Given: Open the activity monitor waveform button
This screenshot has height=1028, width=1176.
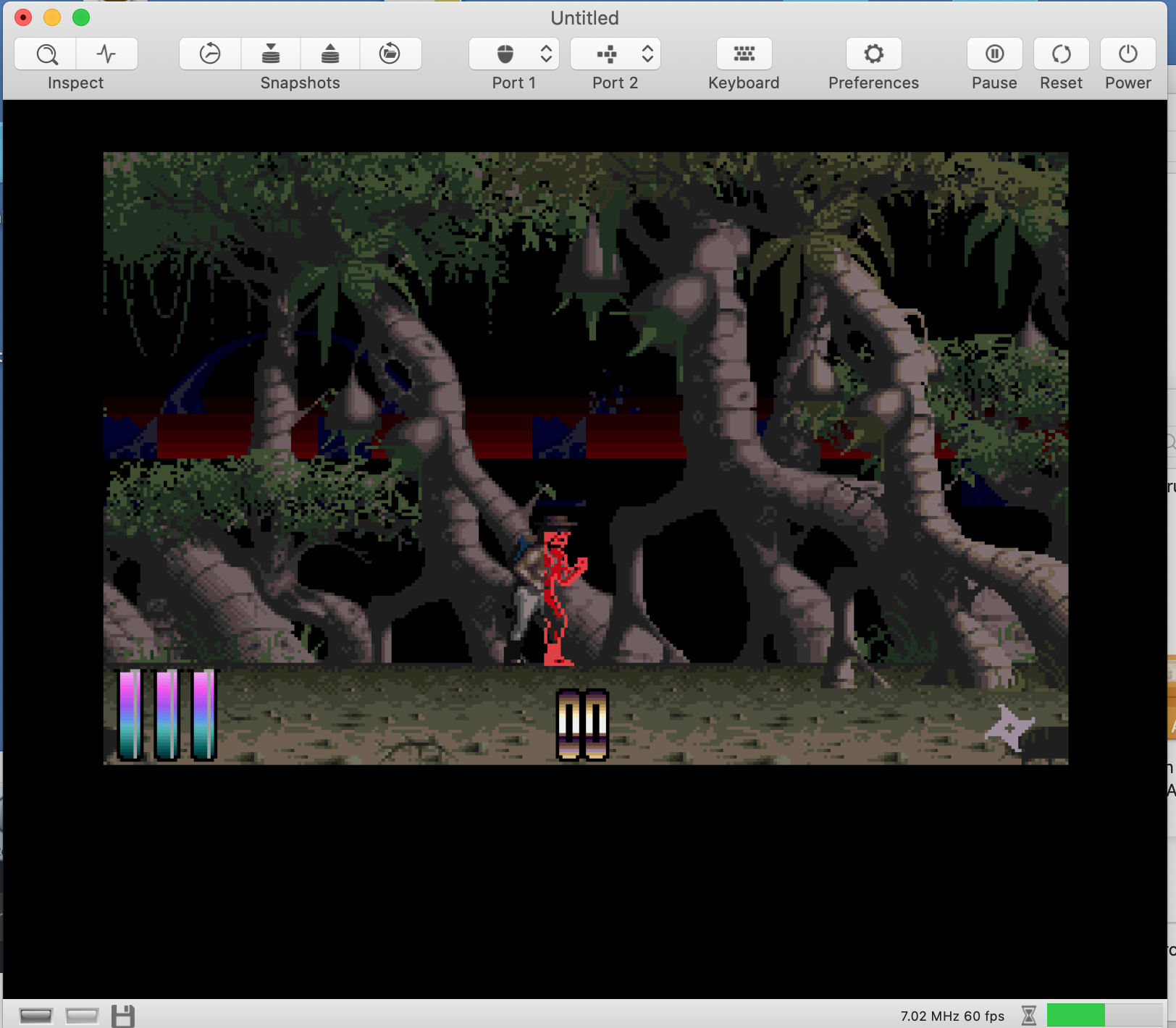Looking at the screenshot, I should pyautogui.click(x=107, y=54).
